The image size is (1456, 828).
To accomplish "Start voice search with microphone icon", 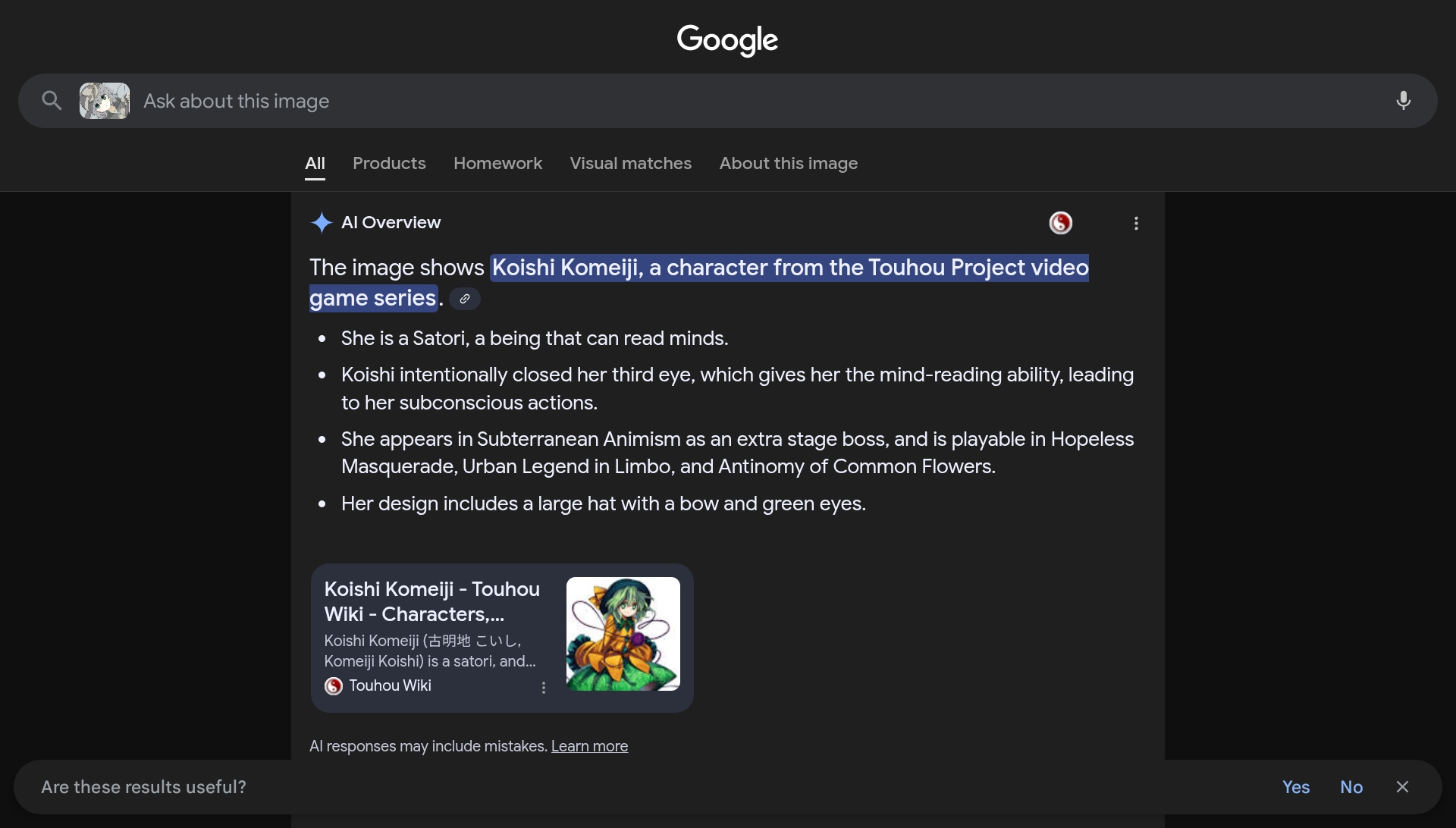I will (x=1403, y=101).
